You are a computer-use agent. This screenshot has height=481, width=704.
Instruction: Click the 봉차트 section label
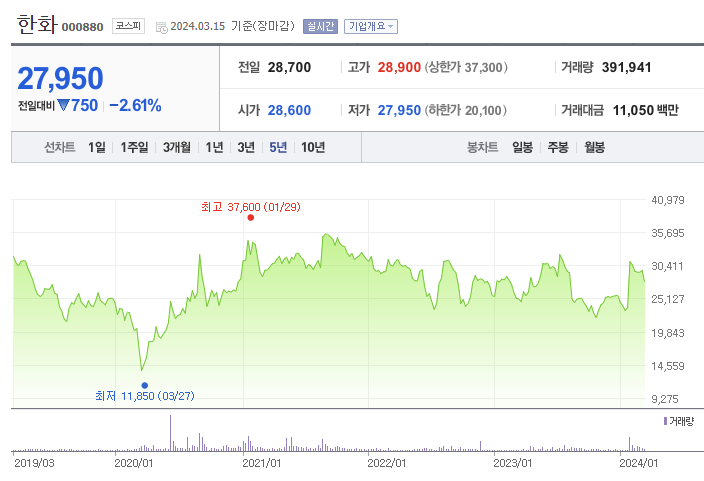[x=483, y=147]
